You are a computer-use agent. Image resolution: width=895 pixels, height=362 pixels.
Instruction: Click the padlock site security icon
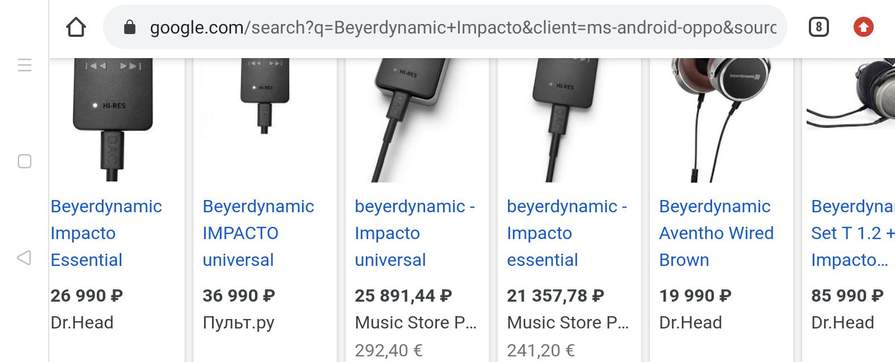pyautogui.click(x=130, y=27)
